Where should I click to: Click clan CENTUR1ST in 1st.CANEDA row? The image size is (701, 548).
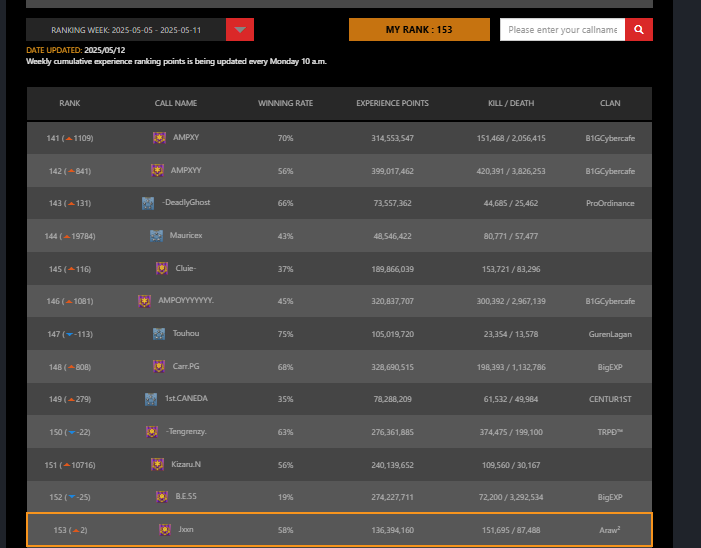tap(610, 399)
